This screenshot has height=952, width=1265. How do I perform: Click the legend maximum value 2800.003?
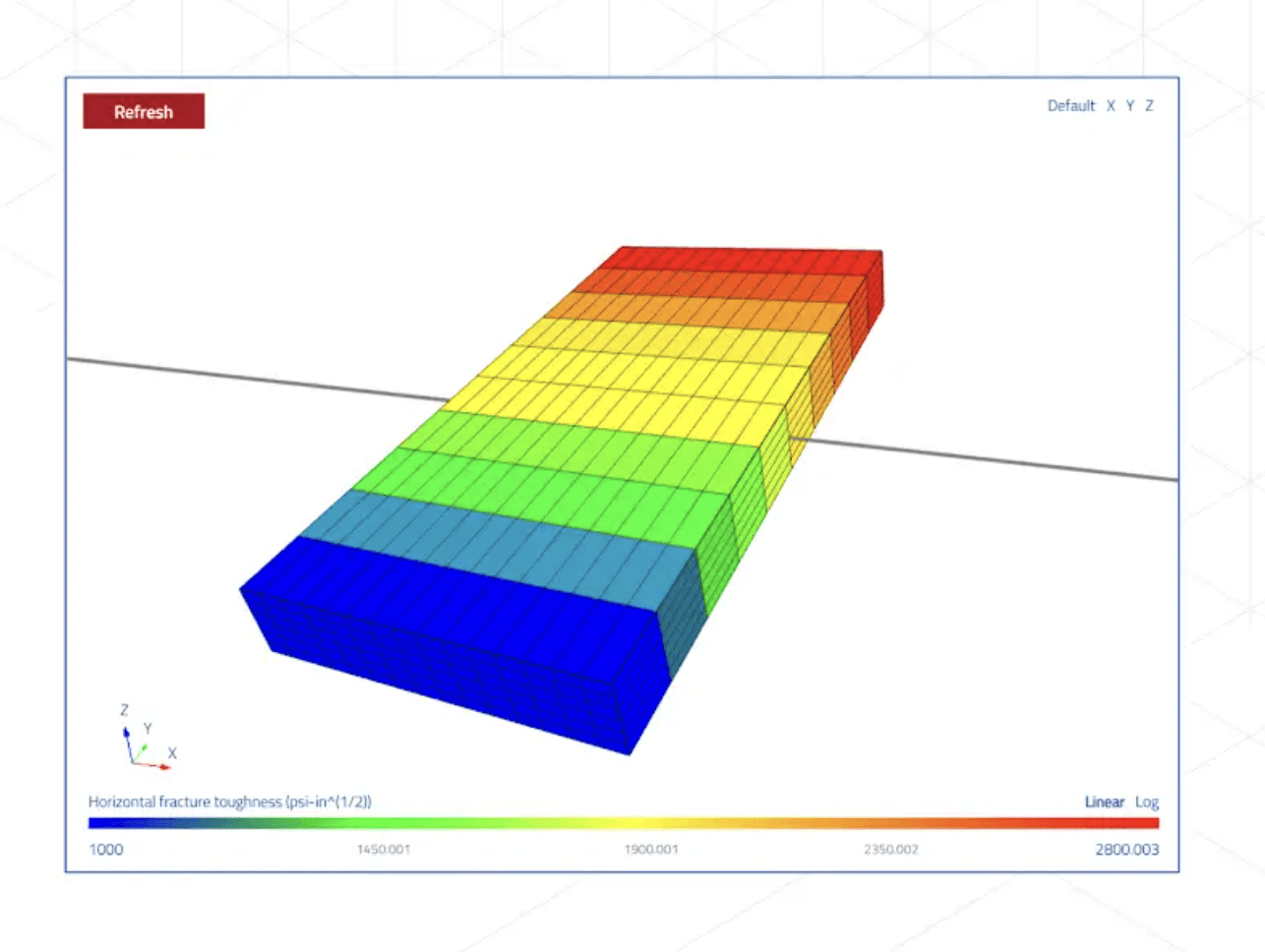pyautogui.click(x=1127, y=850)
